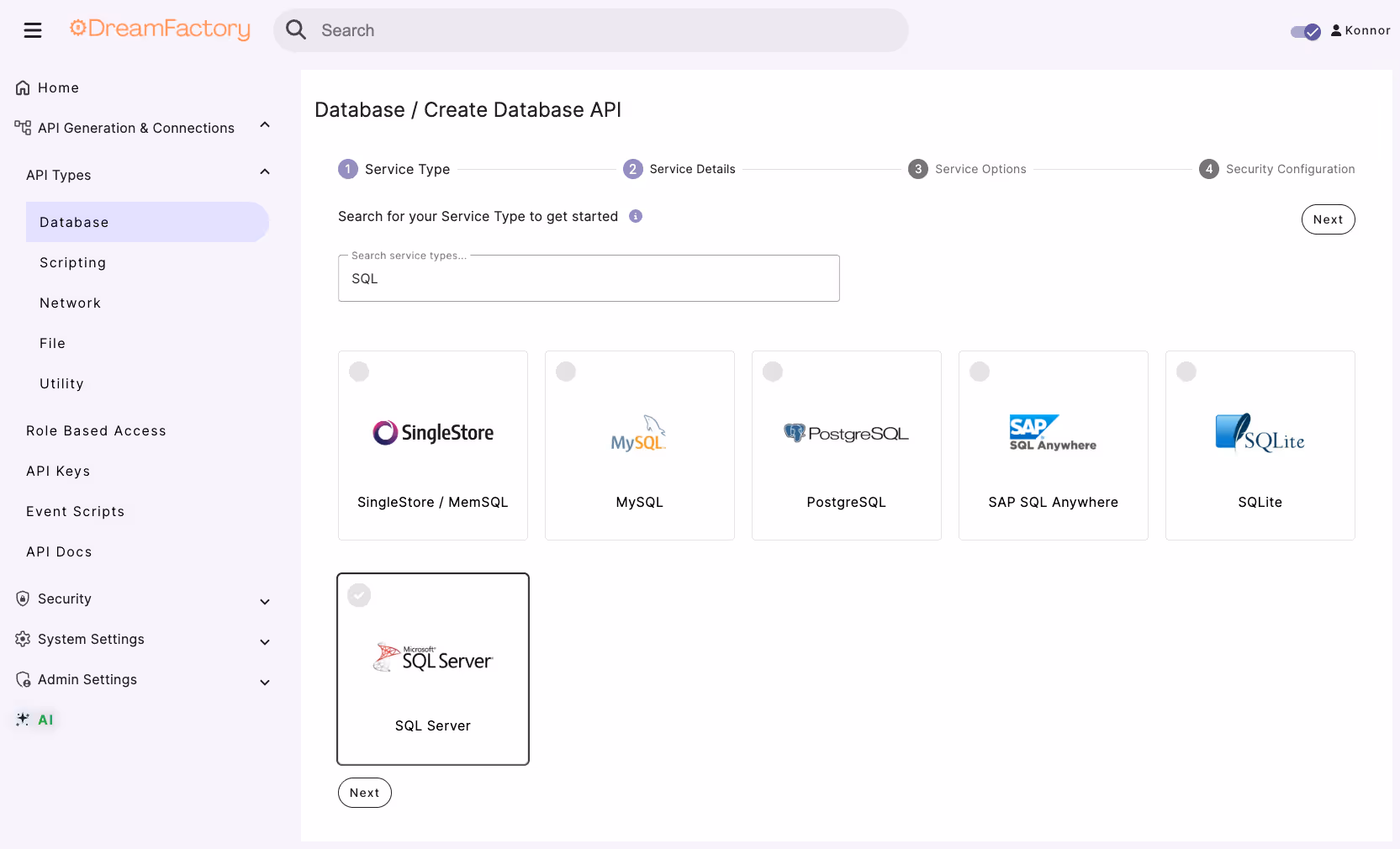
Task: Deselect the SQL Server checked radio
Action: point(359,595)
